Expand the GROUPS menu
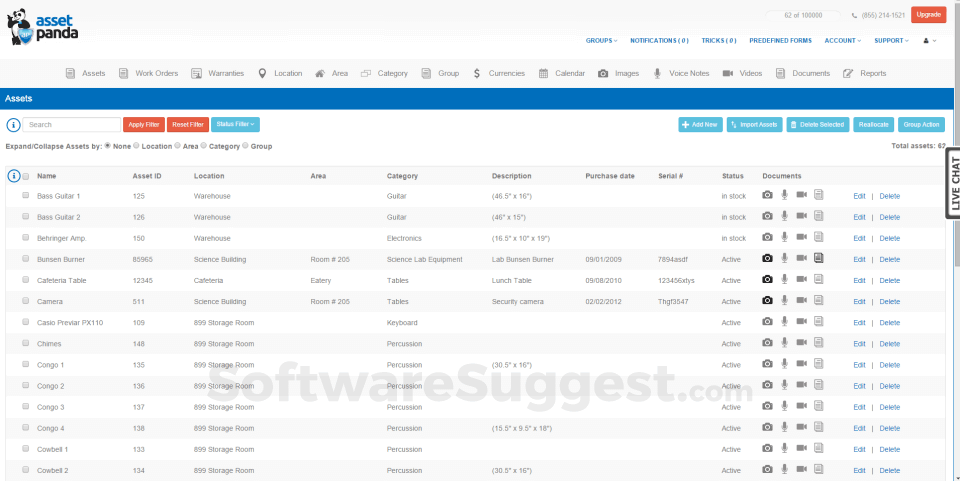 (601, 41)
